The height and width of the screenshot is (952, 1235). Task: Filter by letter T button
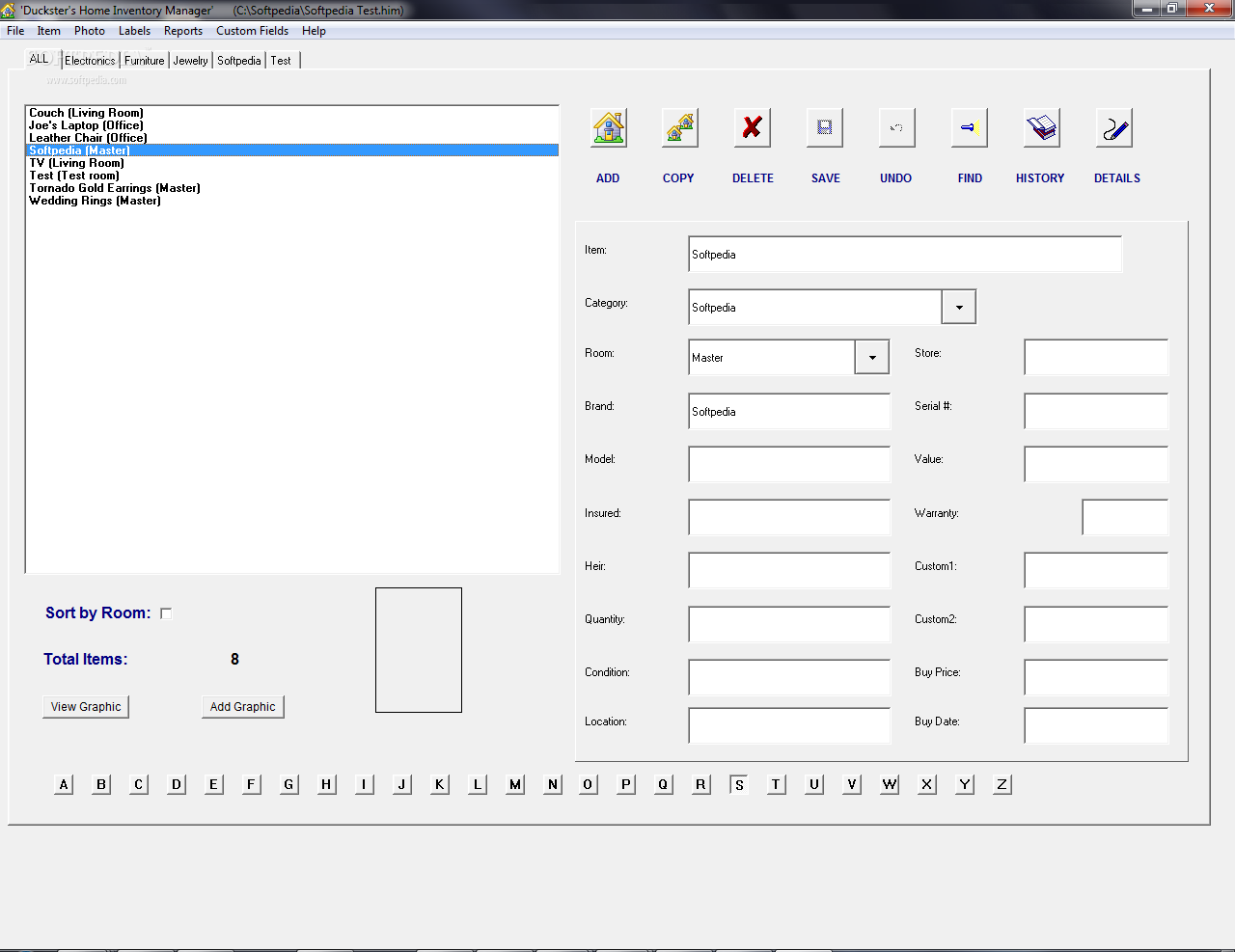tap(777, 784)
